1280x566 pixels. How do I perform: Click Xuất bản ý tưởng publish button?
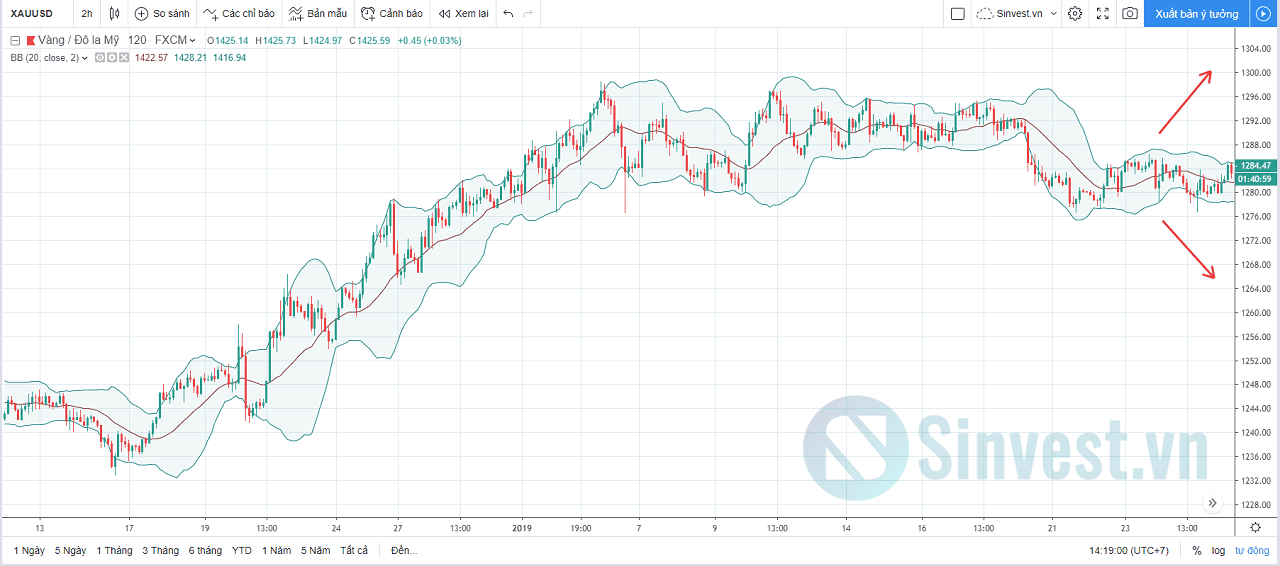click(1196, 14)
